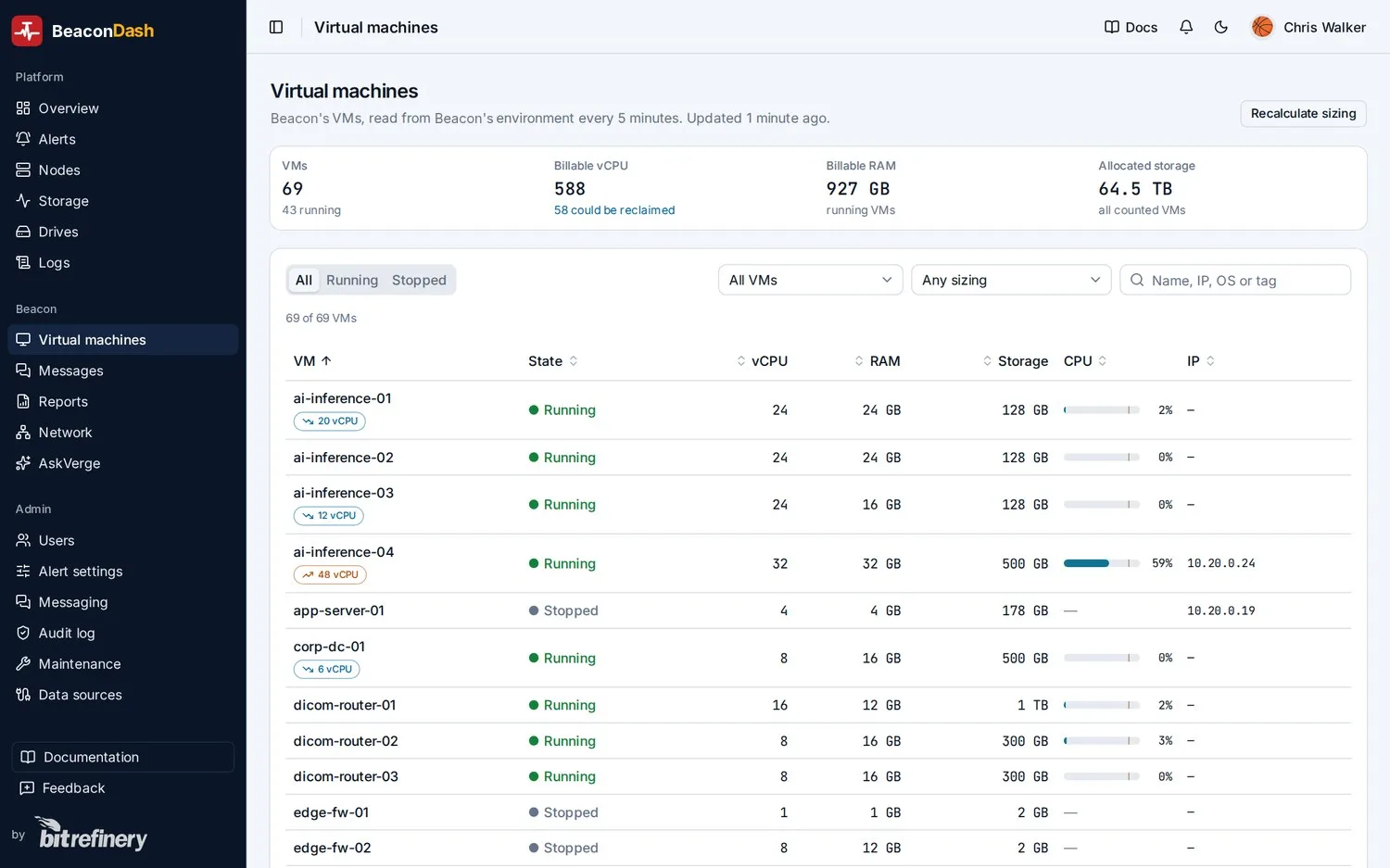
Task: Click the Alerts sidebar icon
Action: tap(23, 139)
